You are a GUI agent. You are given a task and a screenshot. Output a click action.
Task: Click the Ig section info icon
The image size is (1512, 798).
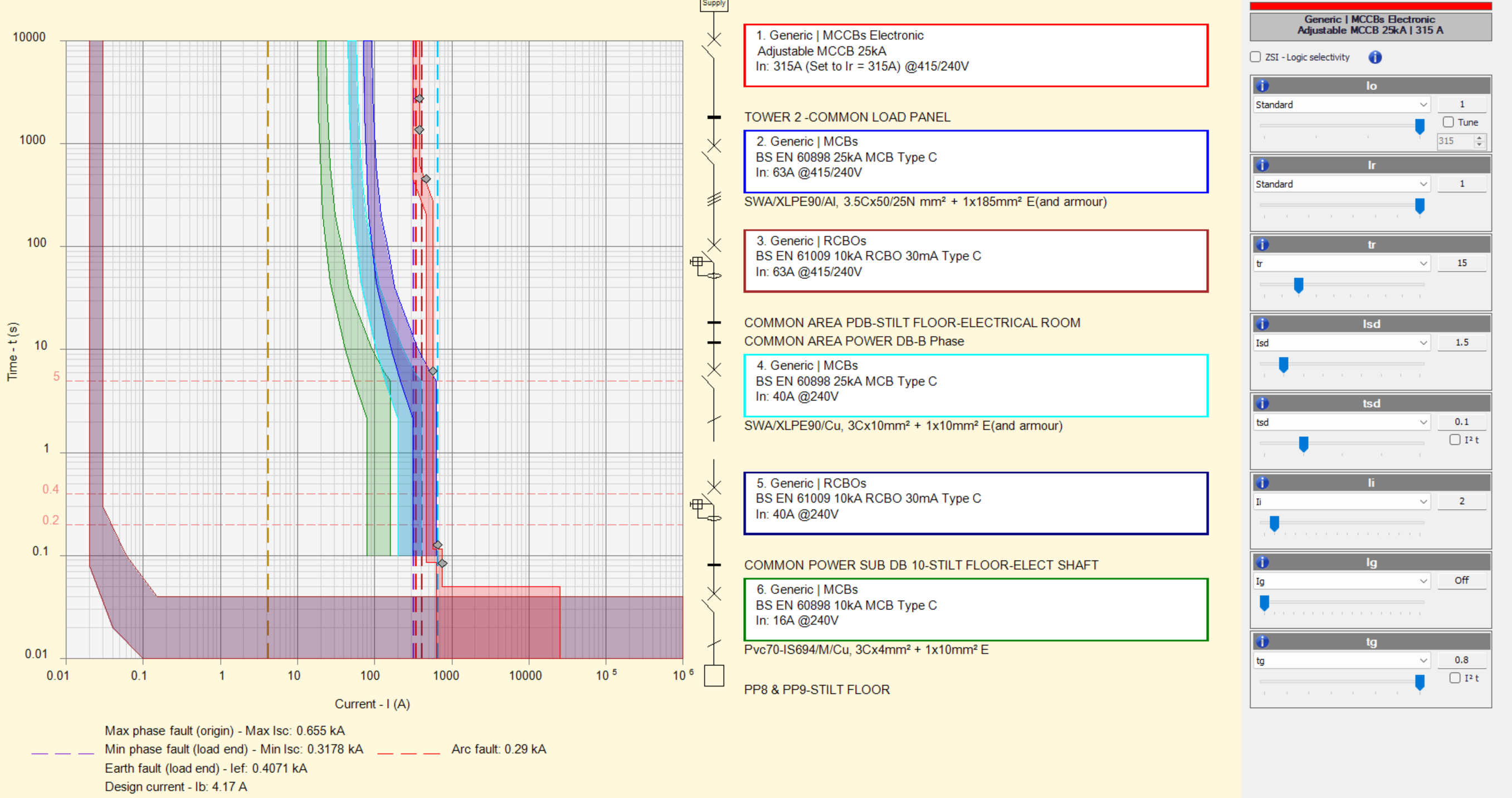click(1262, 562)
